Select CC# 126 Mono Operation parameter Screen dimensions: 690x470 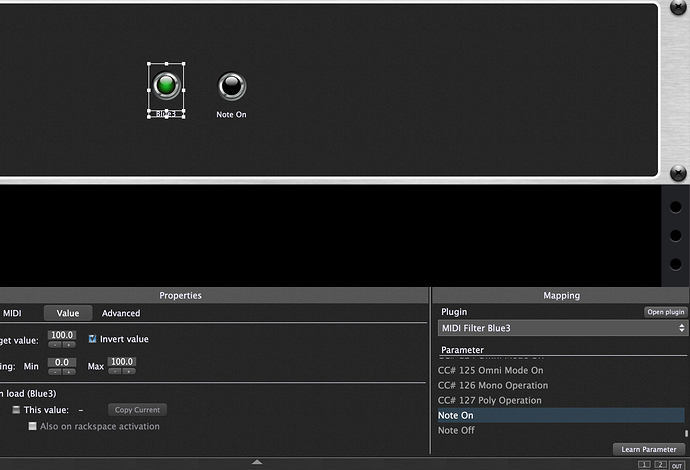pyautogui.click(x=561, y=385)
